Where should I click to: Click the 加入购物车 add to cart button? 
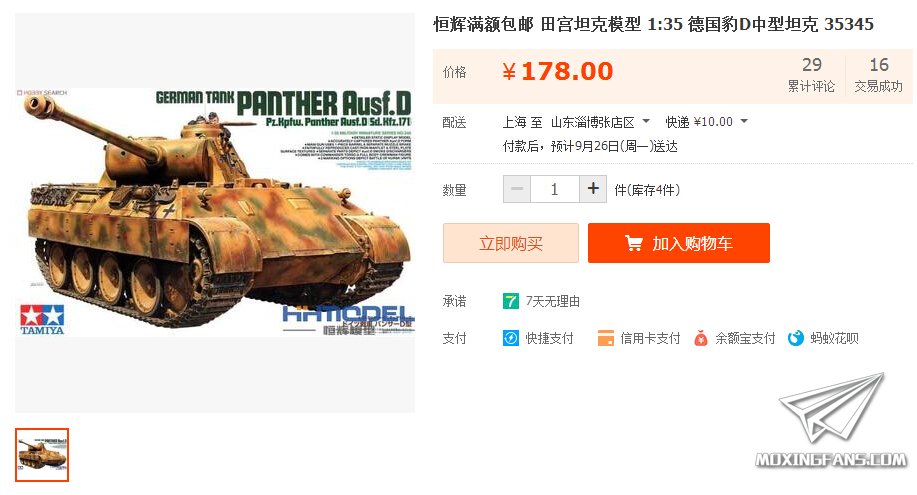(678, 243)
